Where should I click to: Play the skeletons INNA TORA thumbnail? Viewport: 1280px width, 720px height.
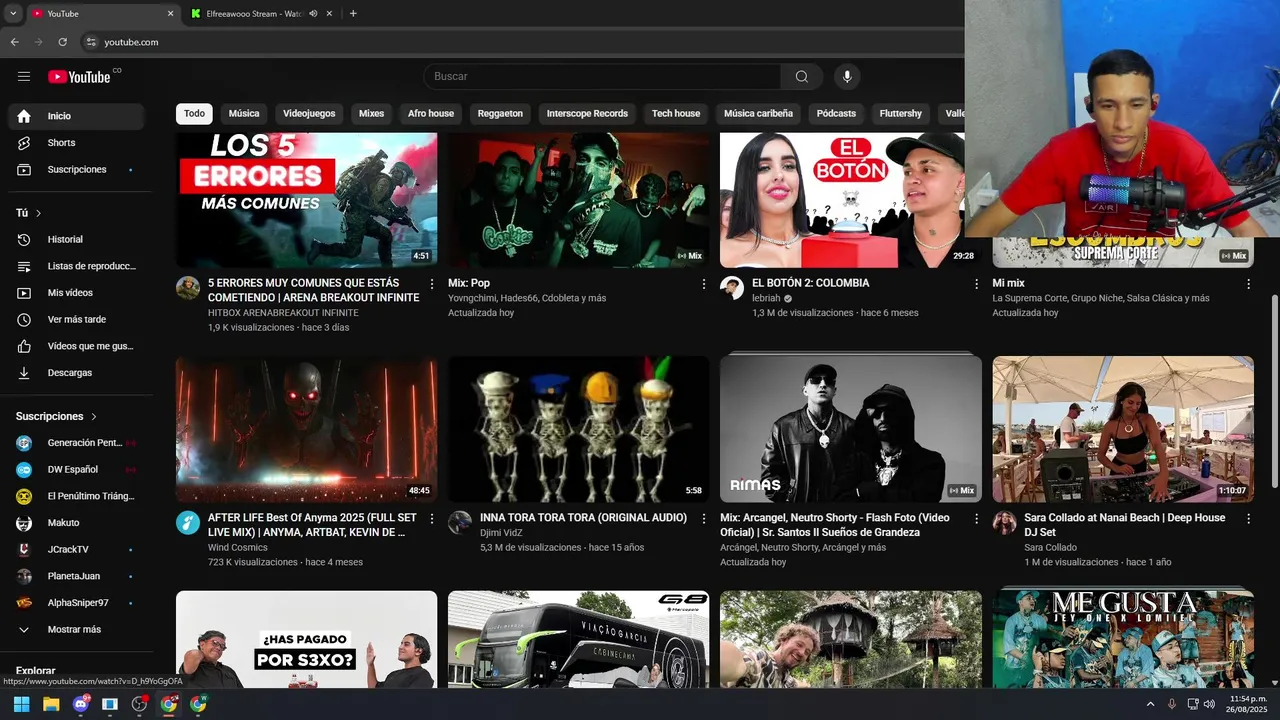pos(578,429)
